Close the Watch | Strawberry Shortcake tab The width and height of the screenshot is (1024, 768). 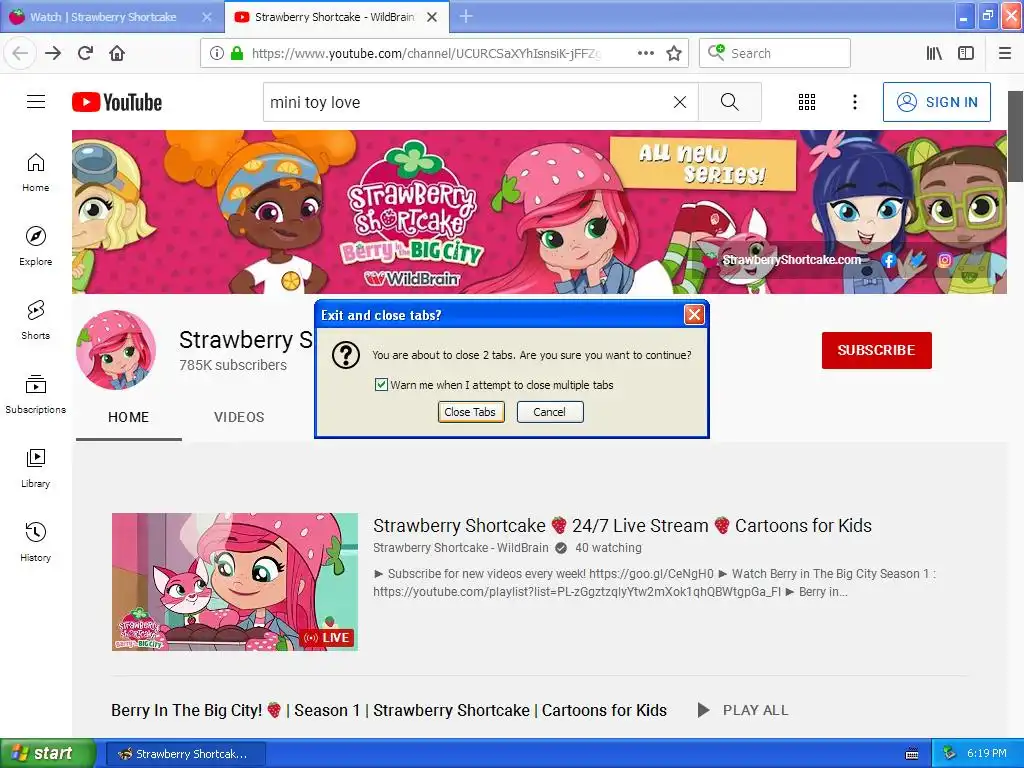tap(206, 17)
